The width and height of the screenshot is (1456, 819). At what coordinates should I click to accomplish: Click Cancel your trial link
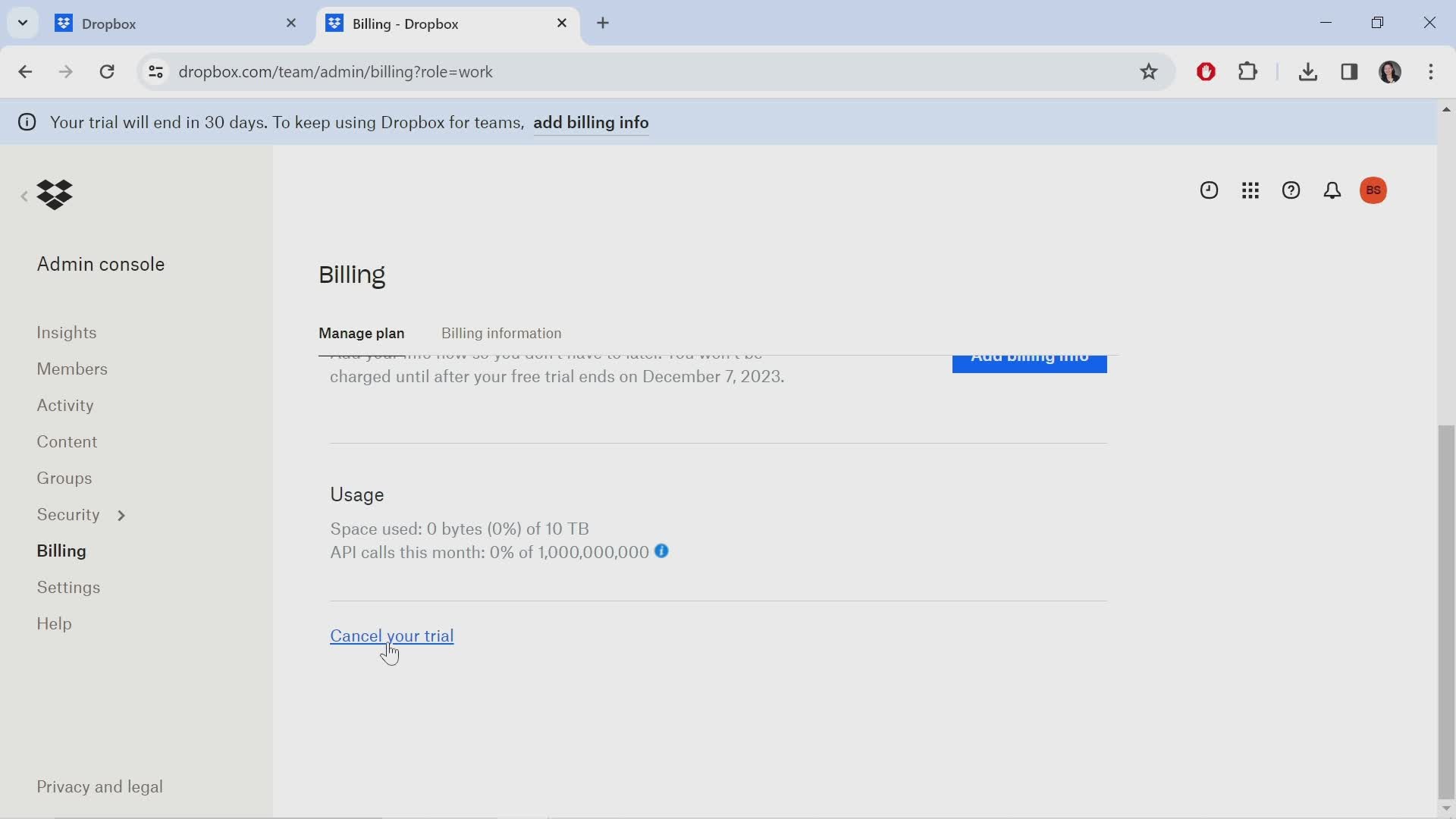[392, 636]
